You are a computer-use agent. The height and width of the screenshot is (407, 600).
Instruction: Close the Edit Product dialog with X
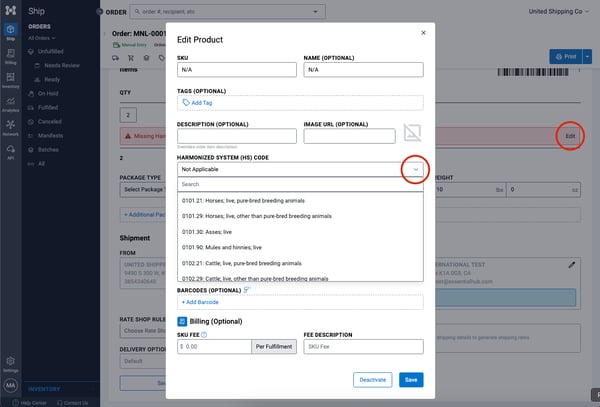click(423, 32)
